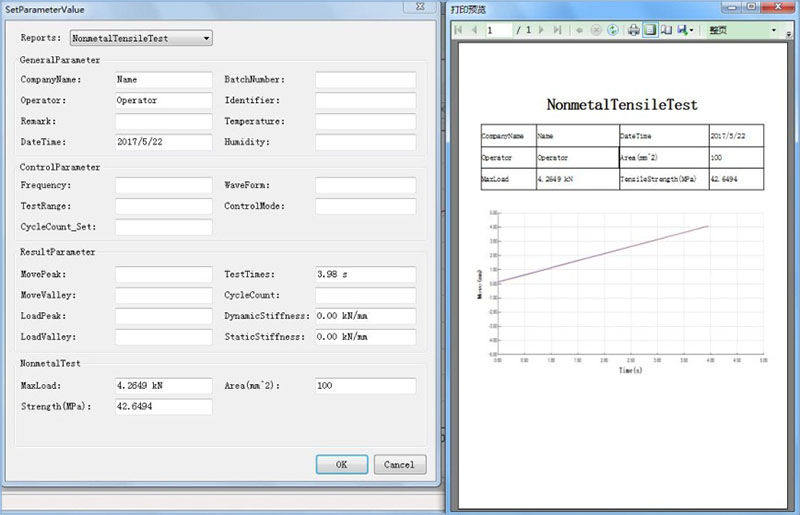Open page setup icon in preview toolbar
Screen dimensions: 800x515
[x=666, y=30]
